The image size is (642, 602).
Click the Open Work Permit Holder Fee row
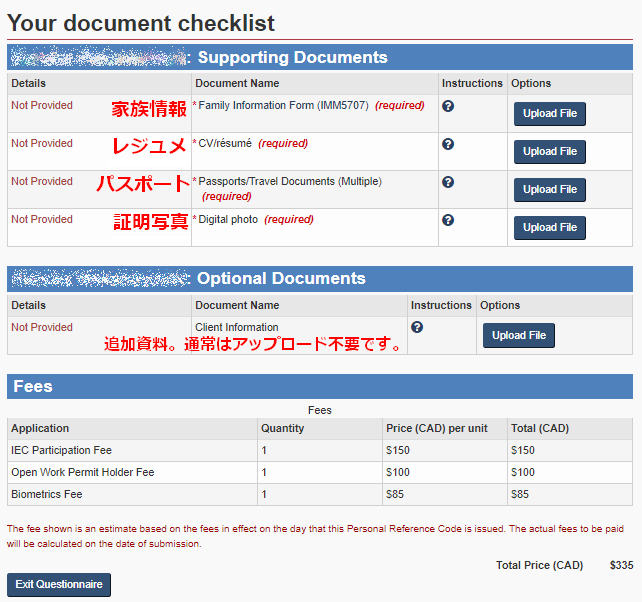(x=320, y=473)
